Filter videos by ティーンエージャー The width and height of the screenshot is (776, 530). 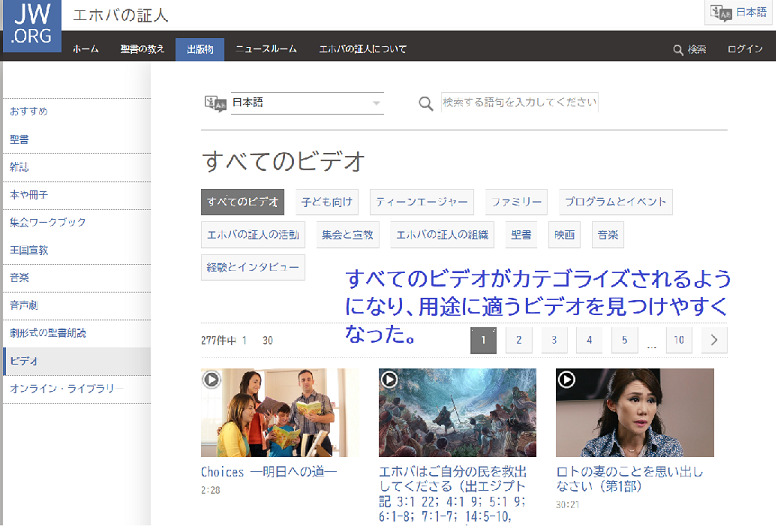(422, 202)
